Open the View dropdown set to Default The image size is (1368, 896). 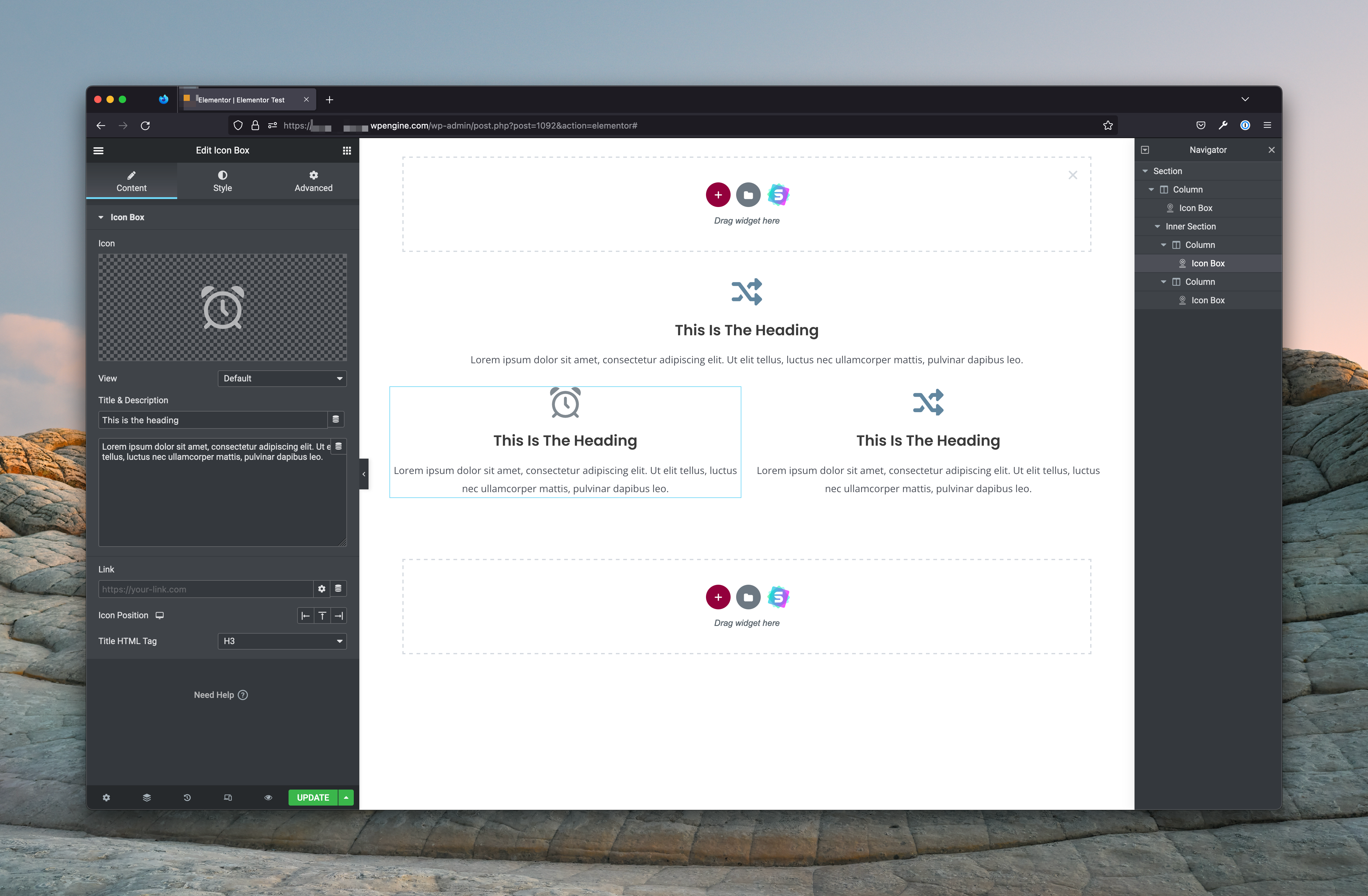click(282, 378)
